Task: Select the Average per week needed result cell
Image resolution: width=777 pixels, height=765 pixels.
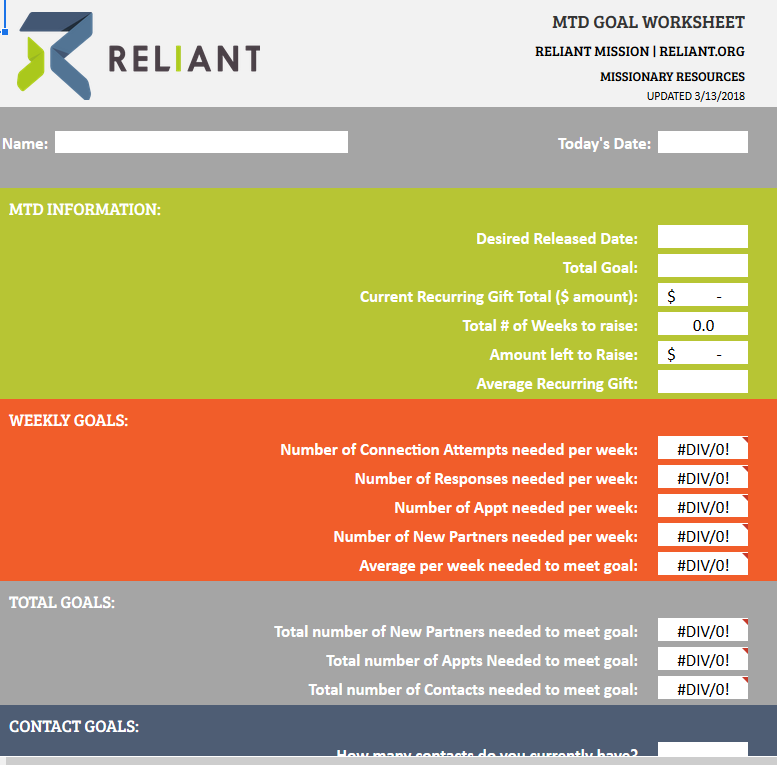Action: [702, 565]
